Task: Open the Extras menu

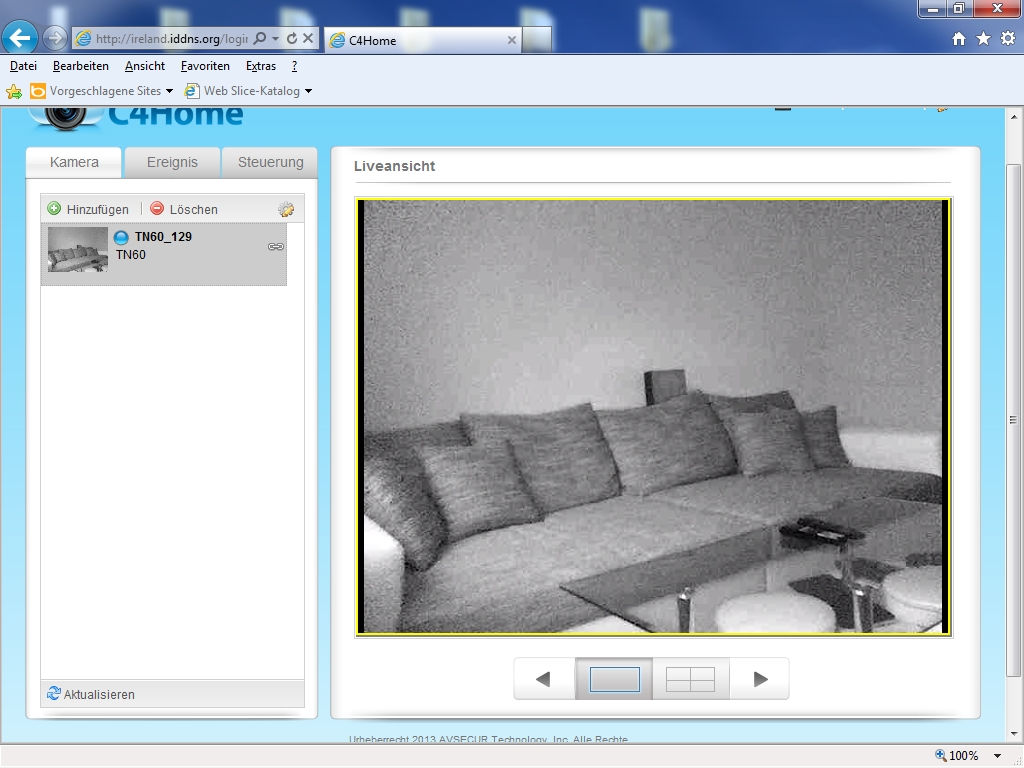Action: point(260,66)
